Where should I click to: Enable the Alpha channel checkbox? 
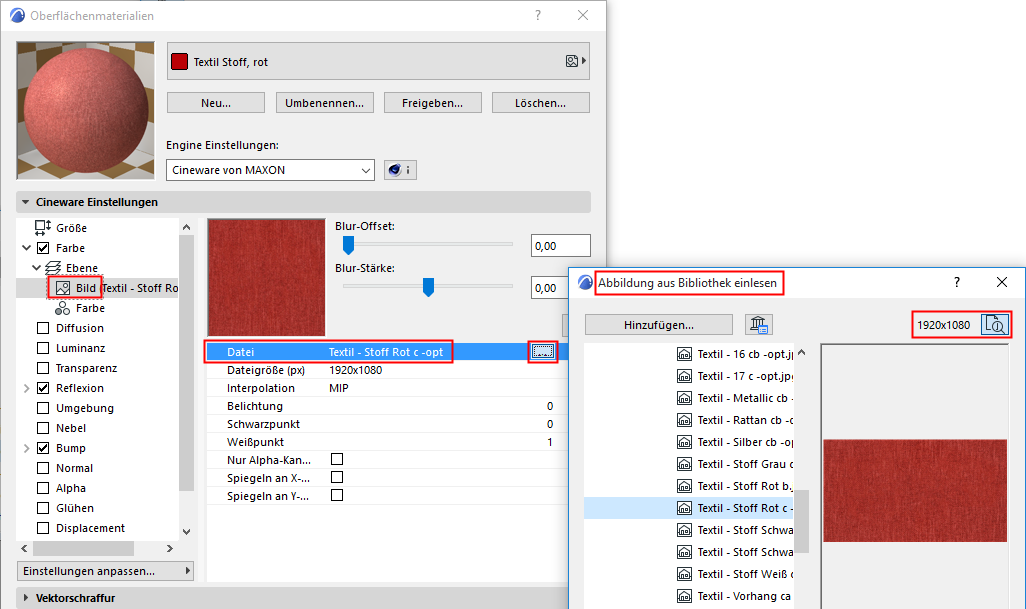(x=43, y=488)
